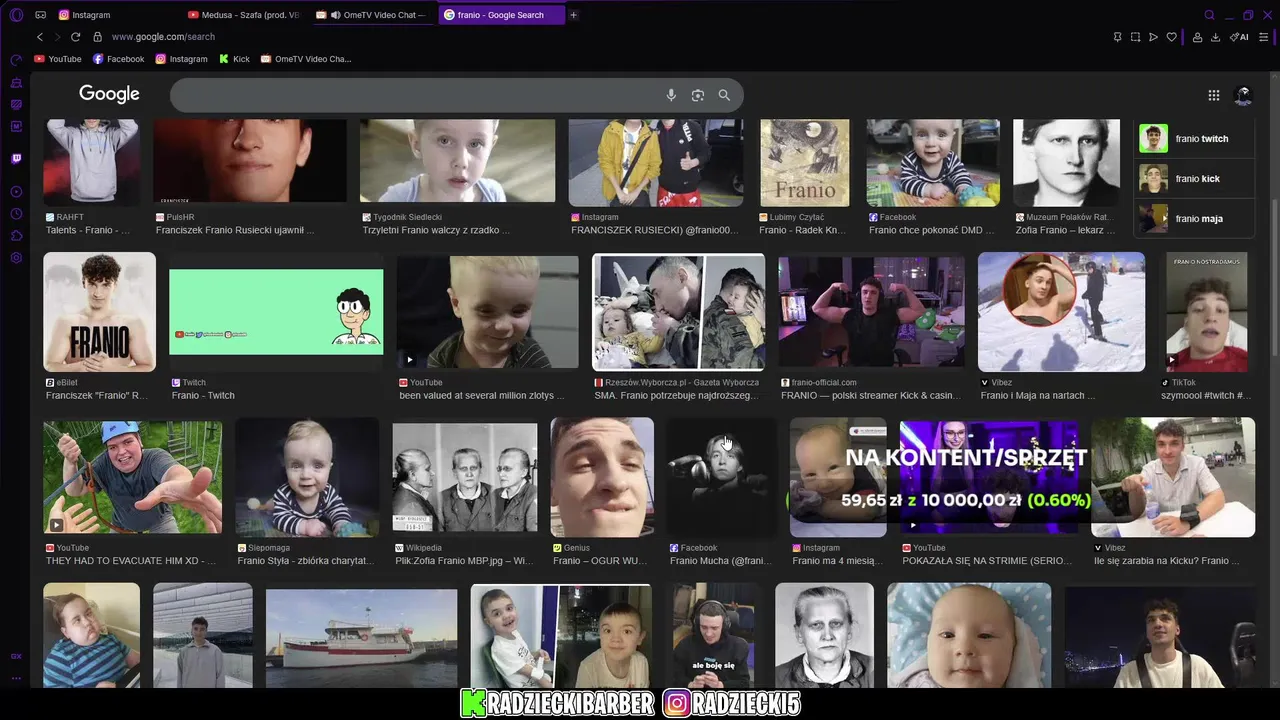Open Settings gear in the sidebar
1280x720 pixels.
[x=16, y=258]
